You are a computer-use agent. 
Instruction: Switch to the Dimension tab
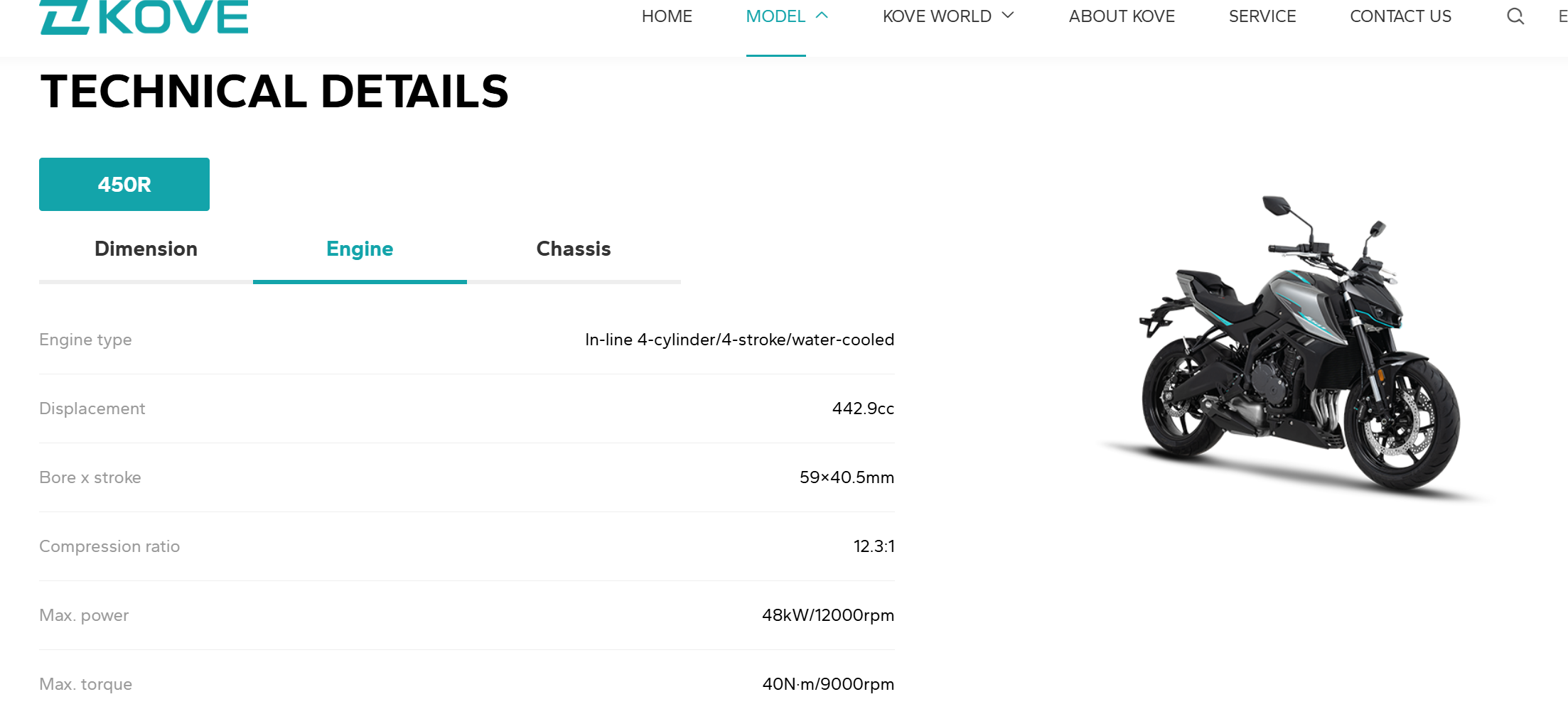[146, 249]
